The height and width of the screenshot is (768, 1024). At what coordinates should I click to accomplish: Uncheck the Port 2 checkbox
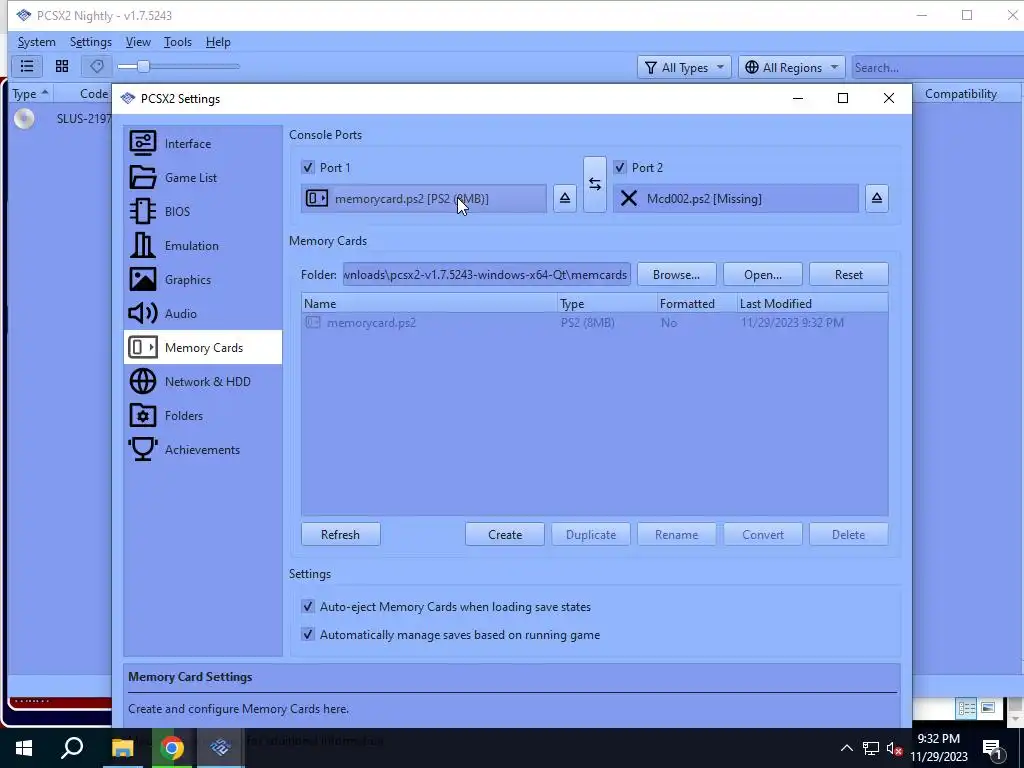click(620, 167)
